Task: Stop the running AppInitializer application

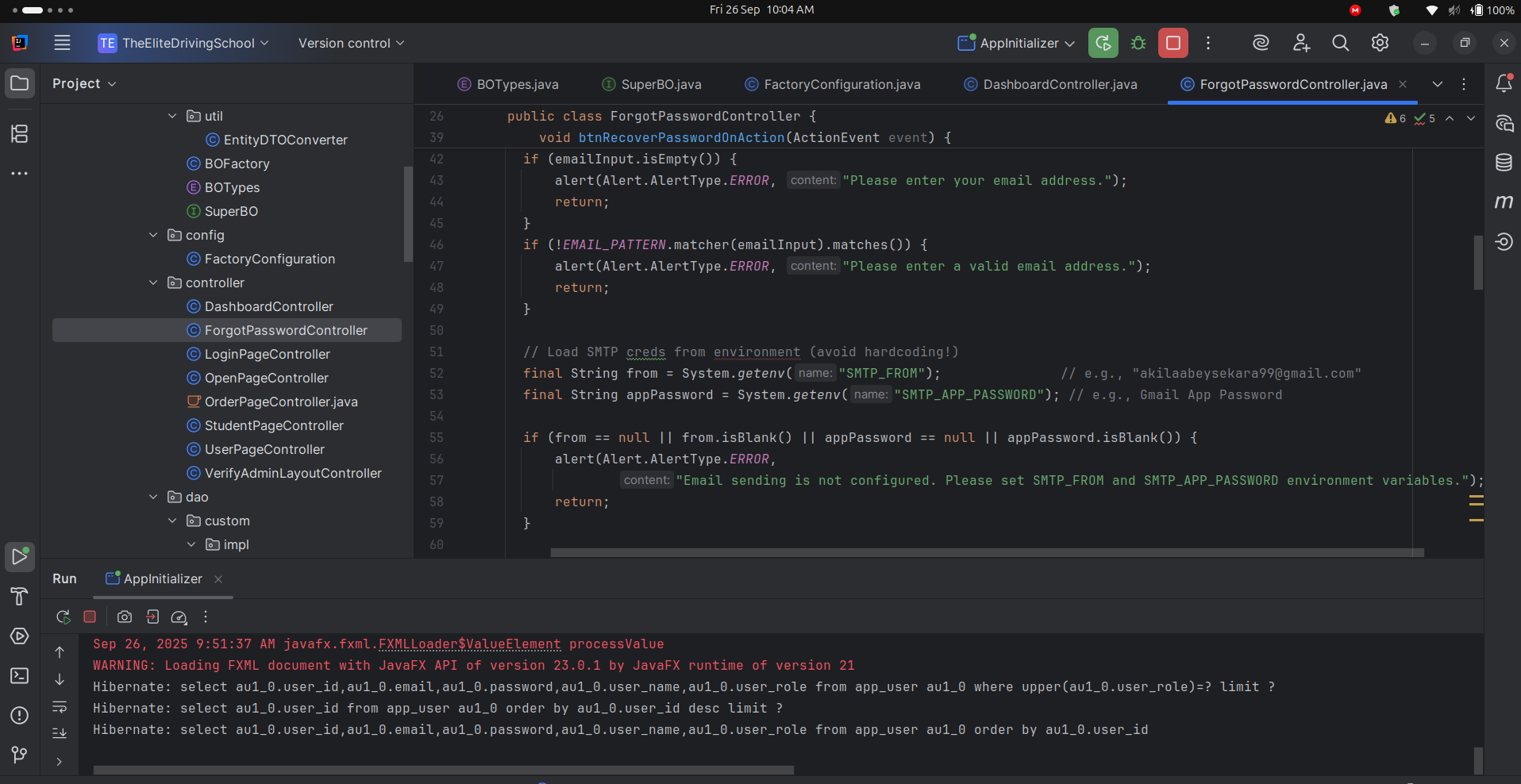Action: tap(1173, 43)
